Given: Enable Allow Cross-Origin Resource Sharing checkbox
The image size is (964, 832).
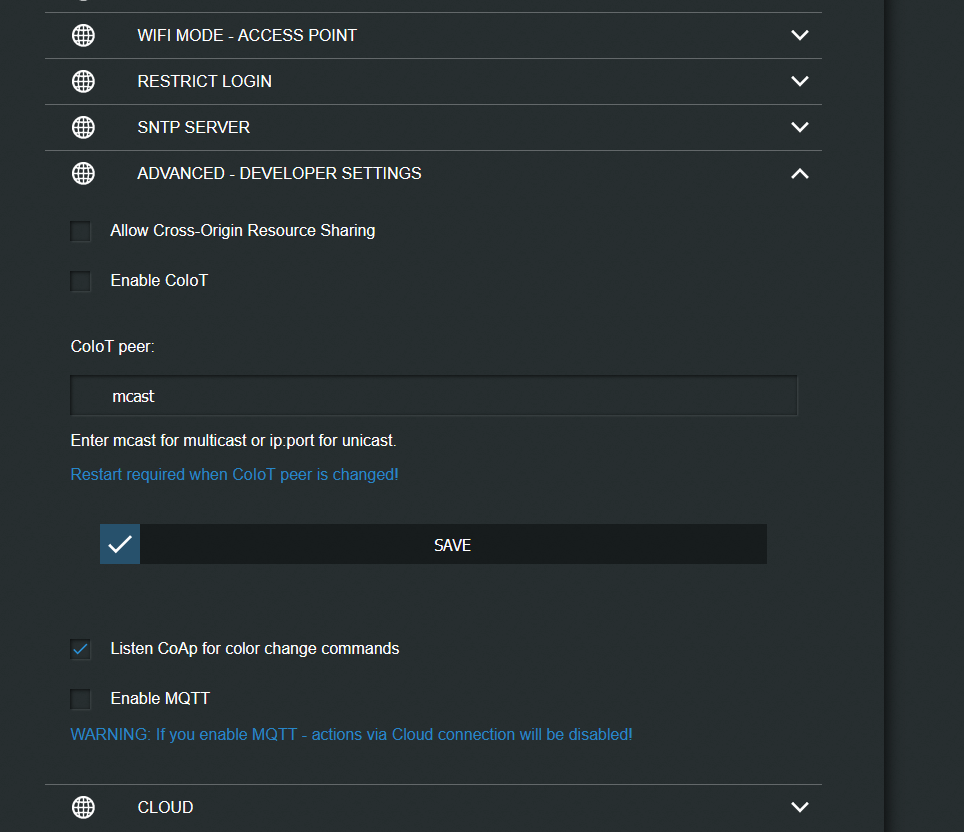Looking at the screenshot, I should 81,231.
